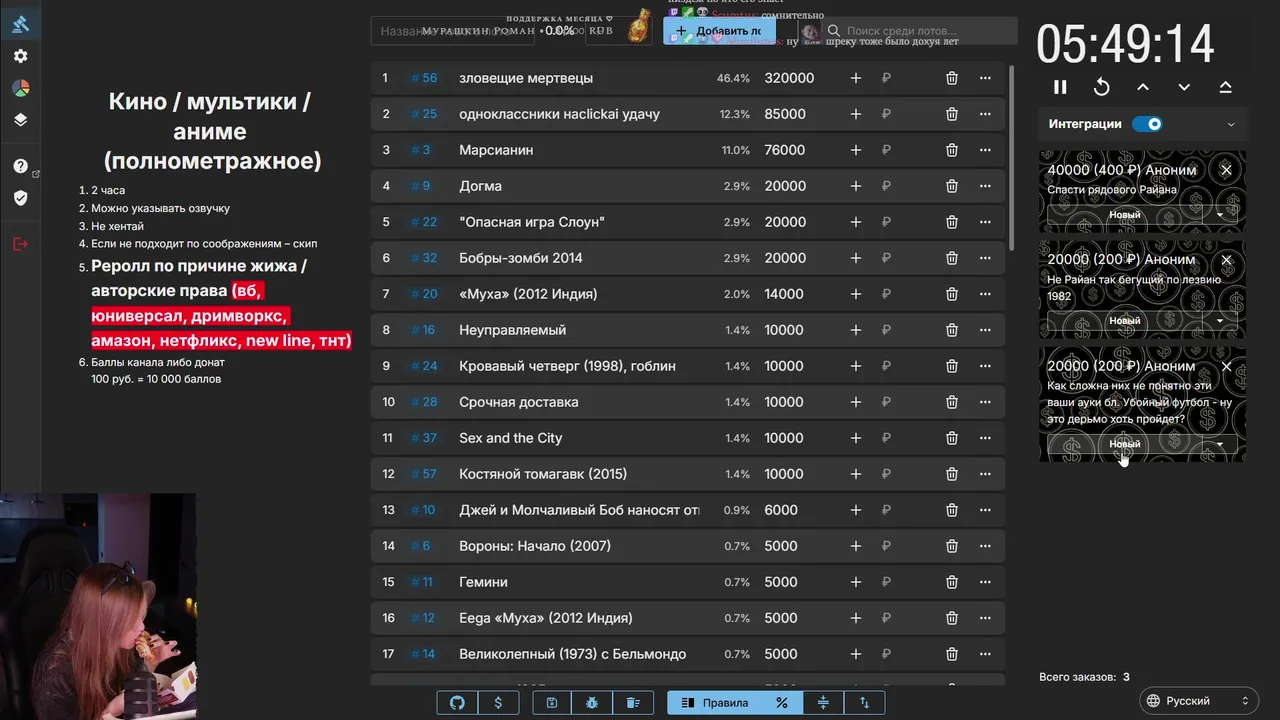The height and width of the screenshot is (720, 1280).
Task: Delete the Неуправляемый lot
Action: click(x=952, y=330)
